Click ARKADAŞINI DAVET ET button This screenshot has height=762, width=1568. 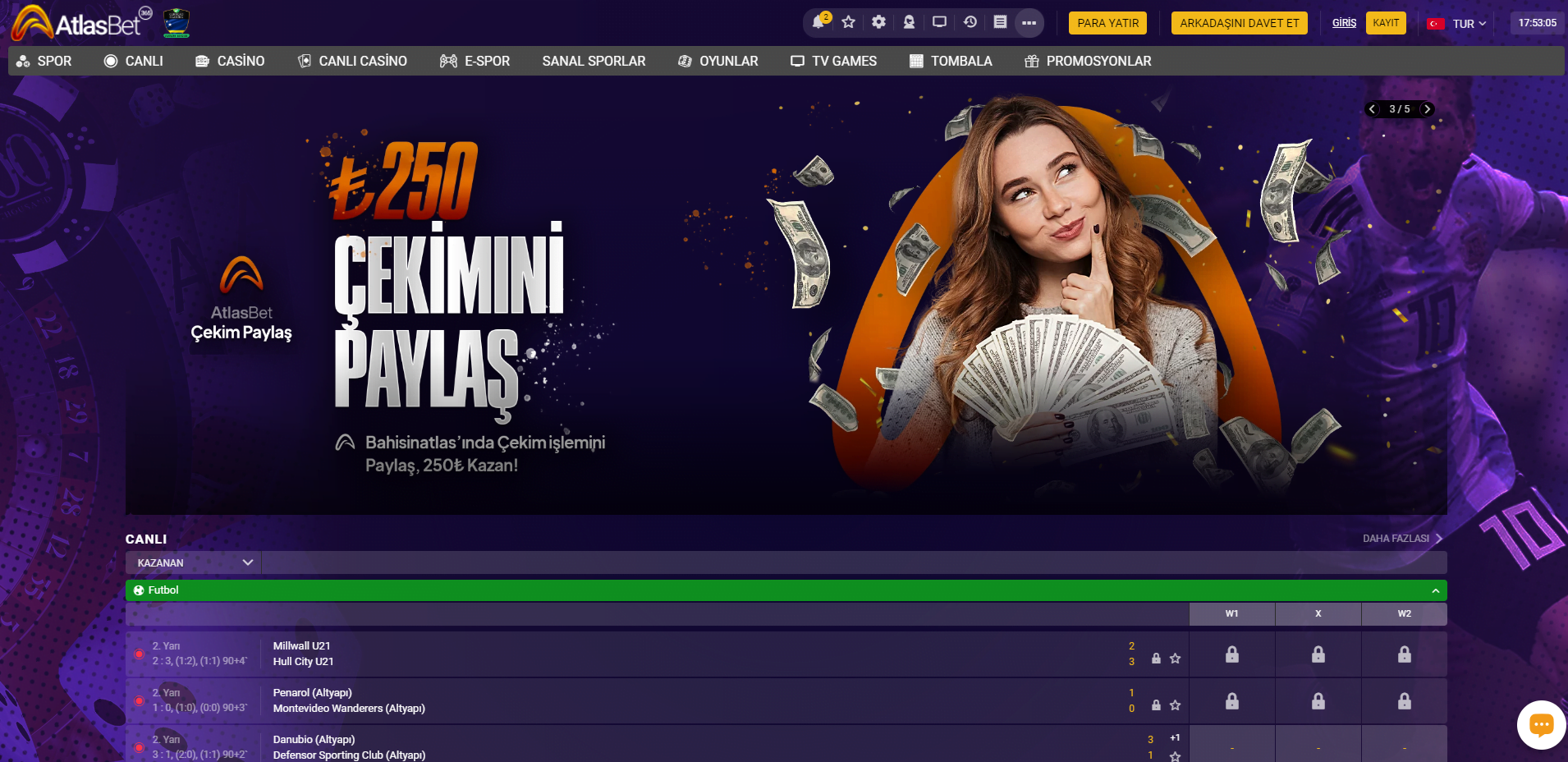[x=1240, y=23]
